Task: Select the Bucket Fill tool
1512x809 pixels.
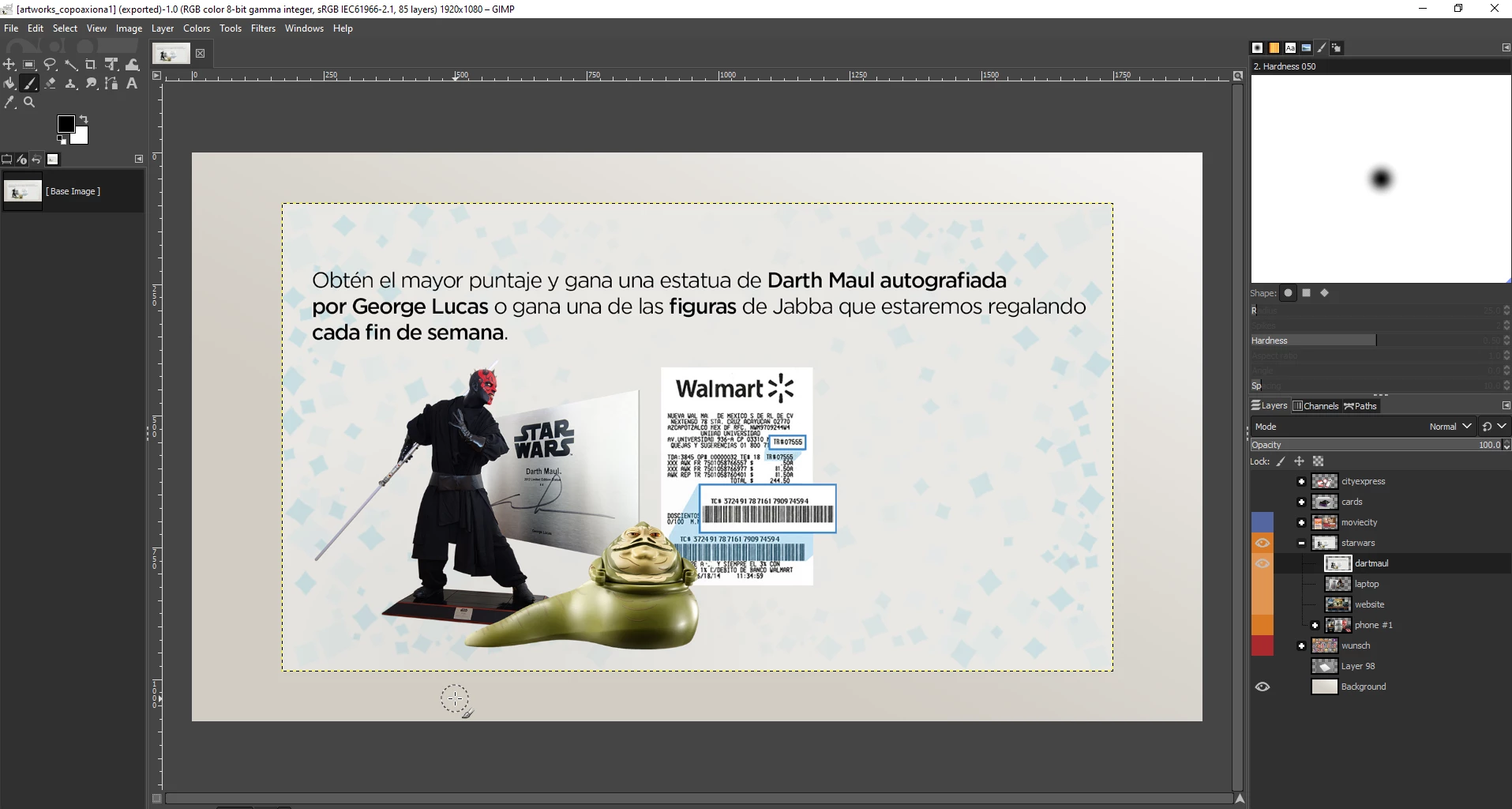Action: pyautogui.click(x=9, y=84)
